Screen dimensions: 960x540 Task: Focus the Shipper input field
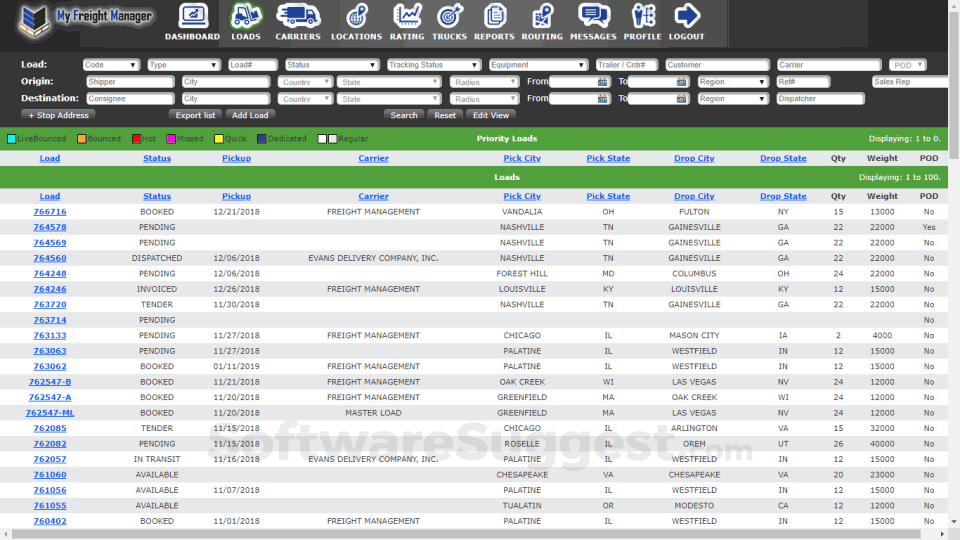point(130,82)
